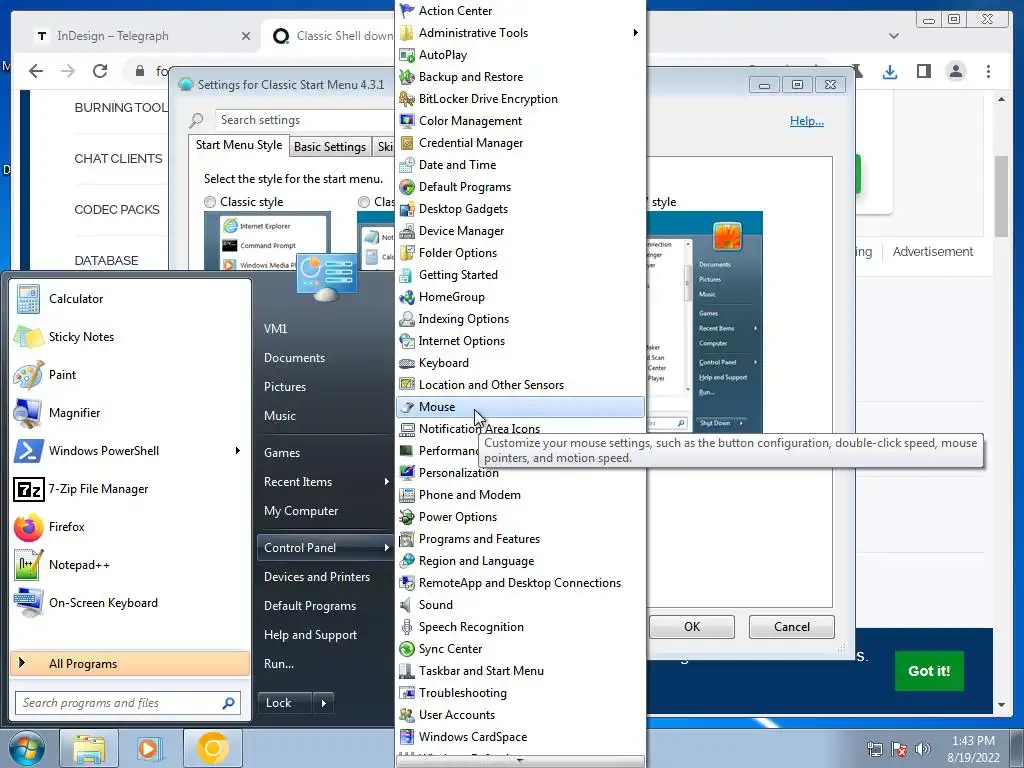Viewport: 1024px width, 768px height.
Task: Expand the Control Panel submenu
Action: pos(387,548)
